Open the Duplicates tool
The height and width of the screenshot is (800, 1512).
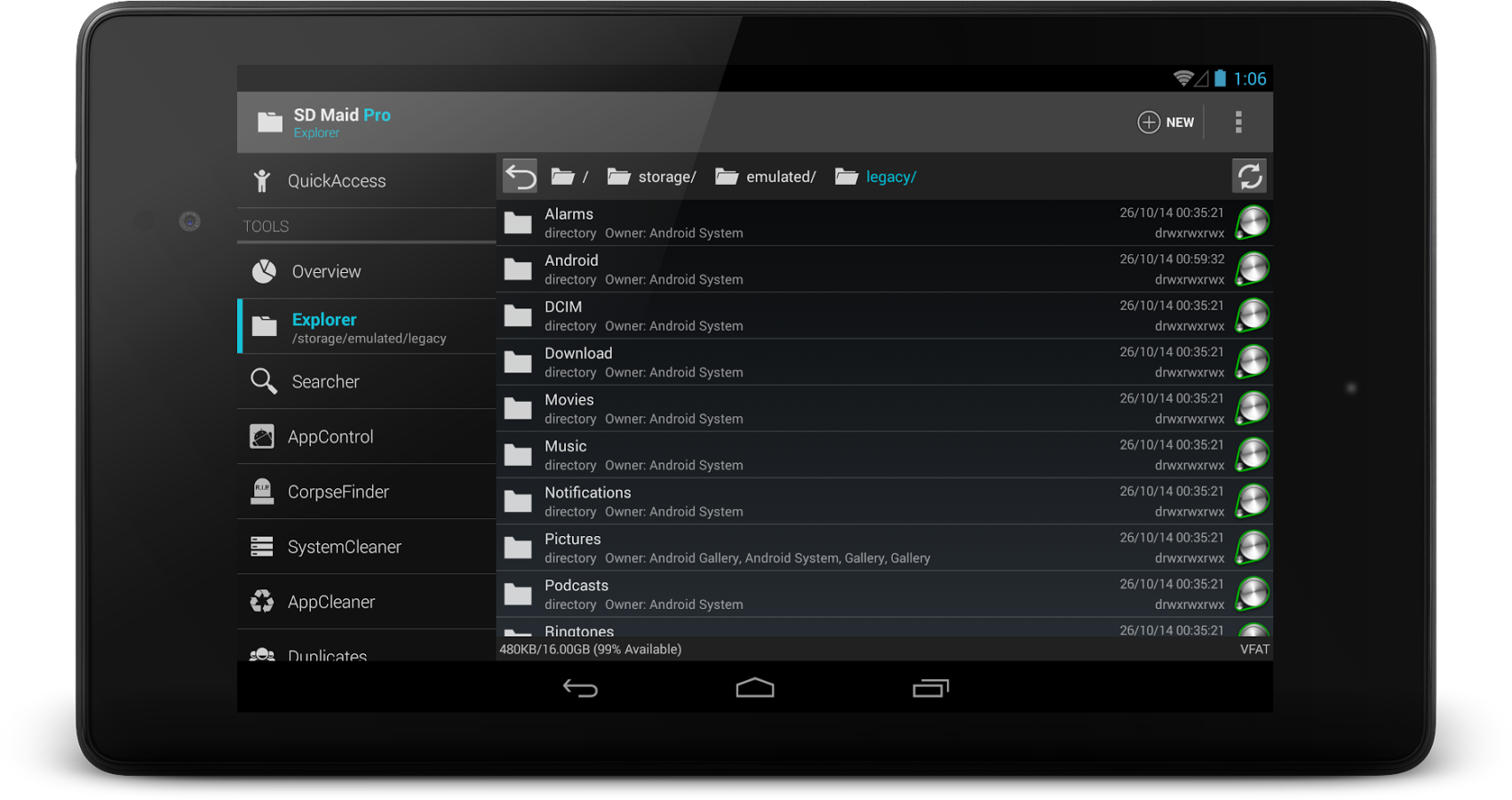[x=366, y=646]
